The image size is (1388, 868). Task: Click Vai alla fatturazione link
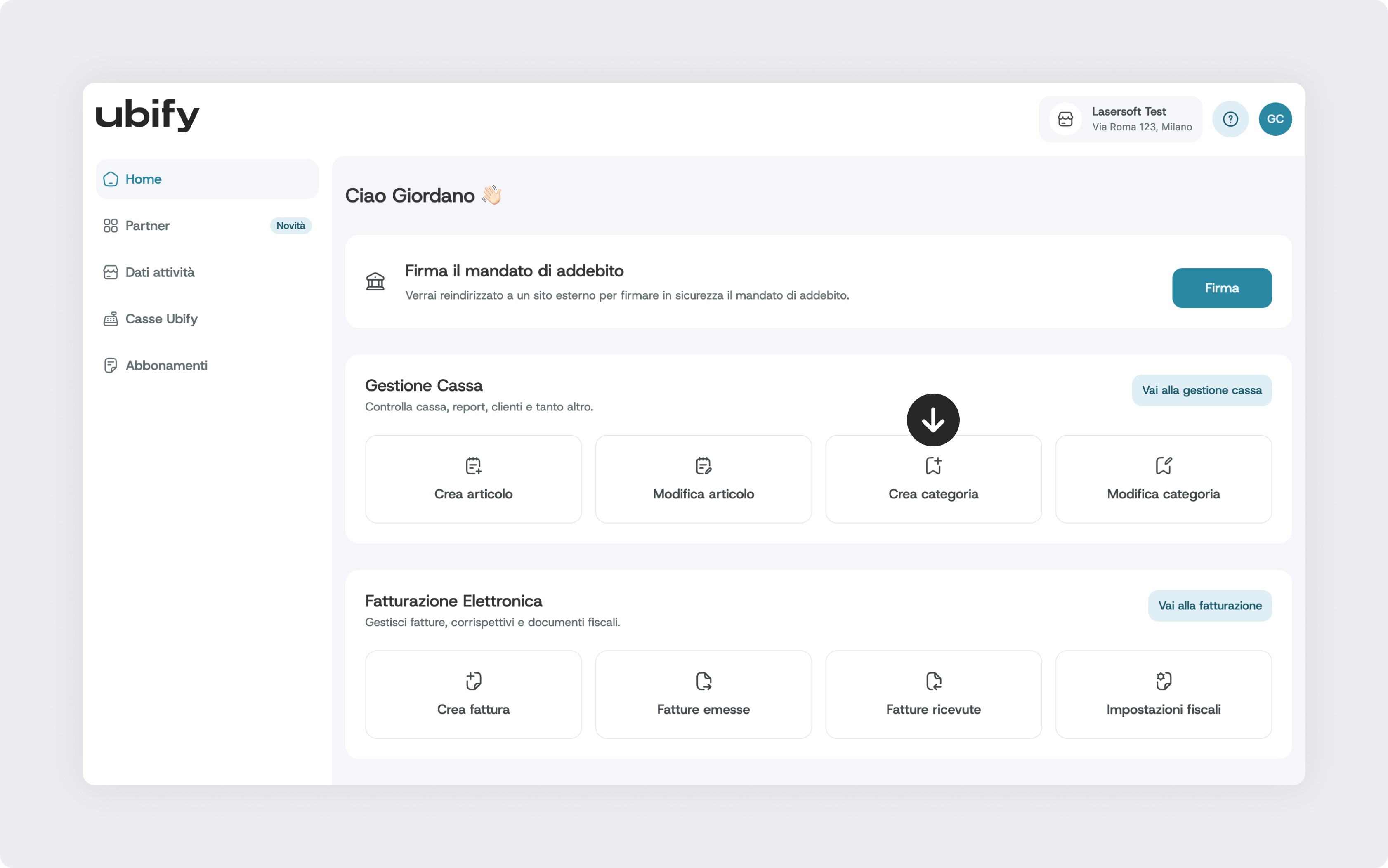[1209, 606]
